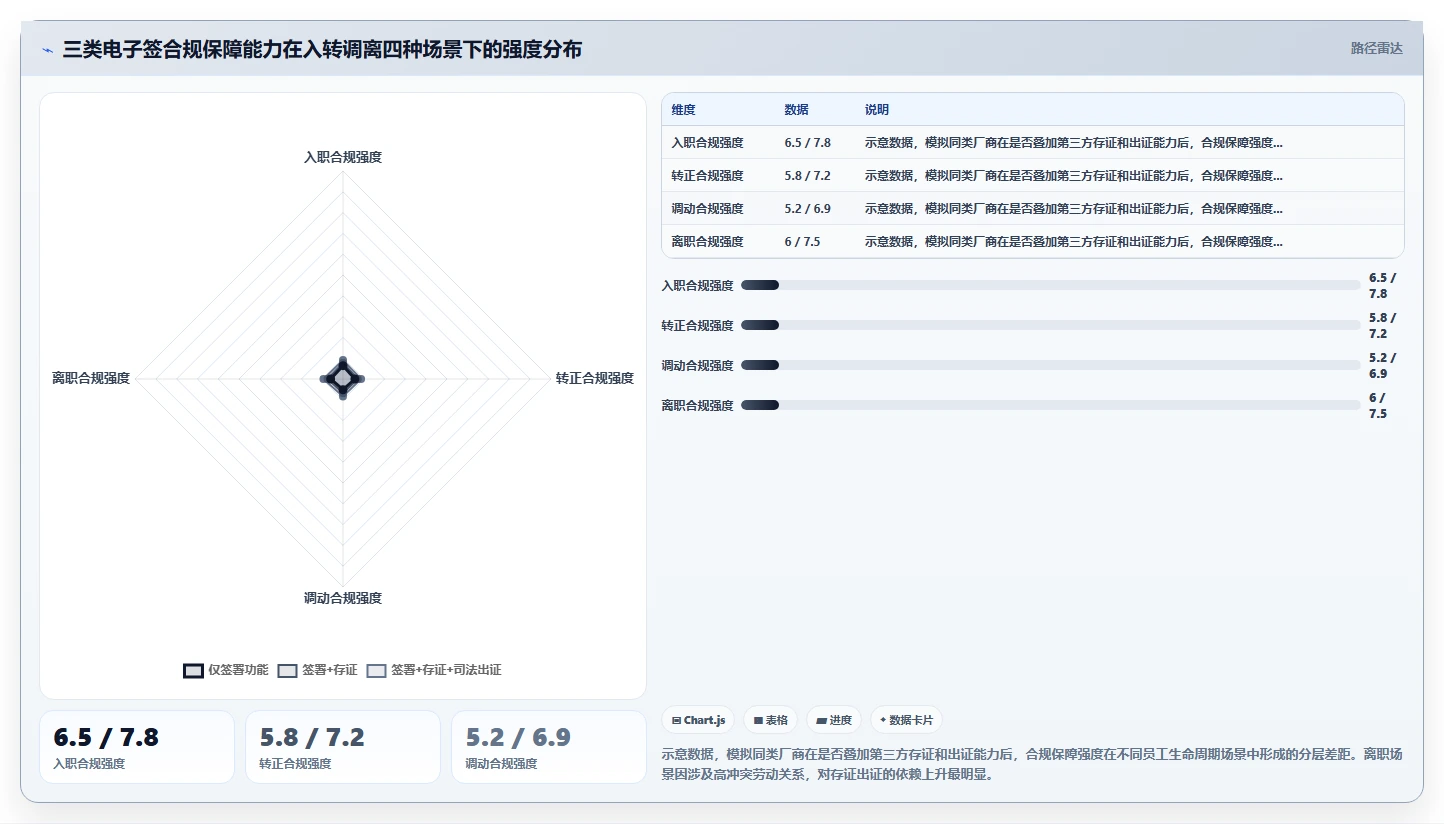Viewport: 1444px width, 824px height.
Task: Open the 5.2 / 6.9 调动合规强度 card
Action: point(549,747)
